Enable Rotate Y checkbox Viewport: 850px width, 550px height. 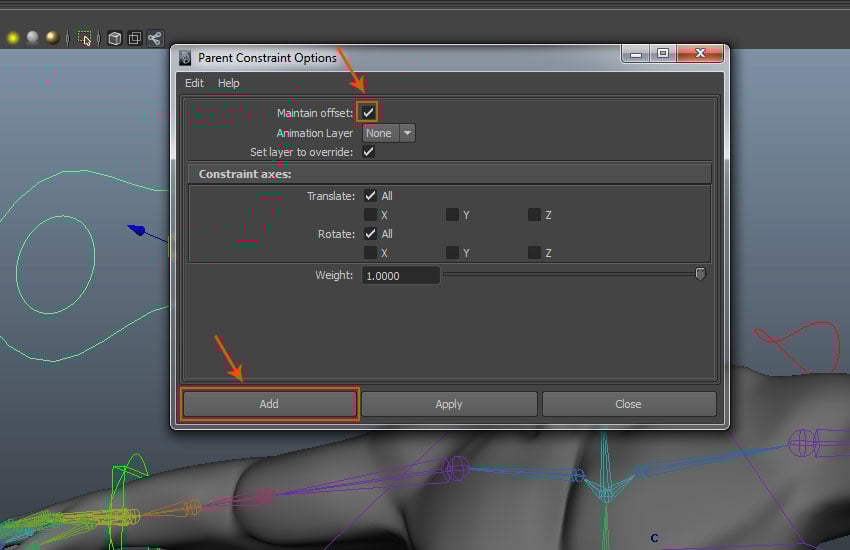pyautogui.click(x=452, y=253)
